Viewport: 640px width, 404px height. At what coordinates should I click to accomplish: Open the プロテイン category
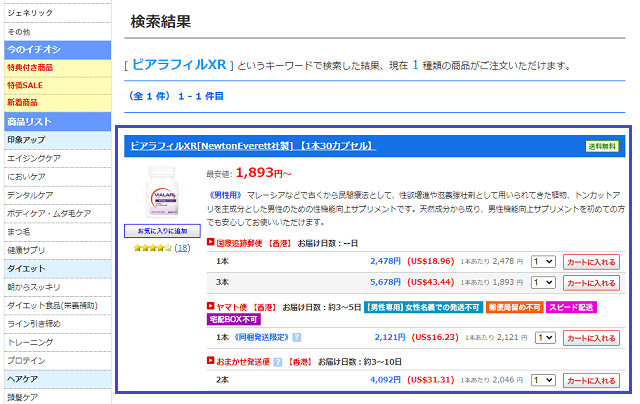click(x=58, y=360)
